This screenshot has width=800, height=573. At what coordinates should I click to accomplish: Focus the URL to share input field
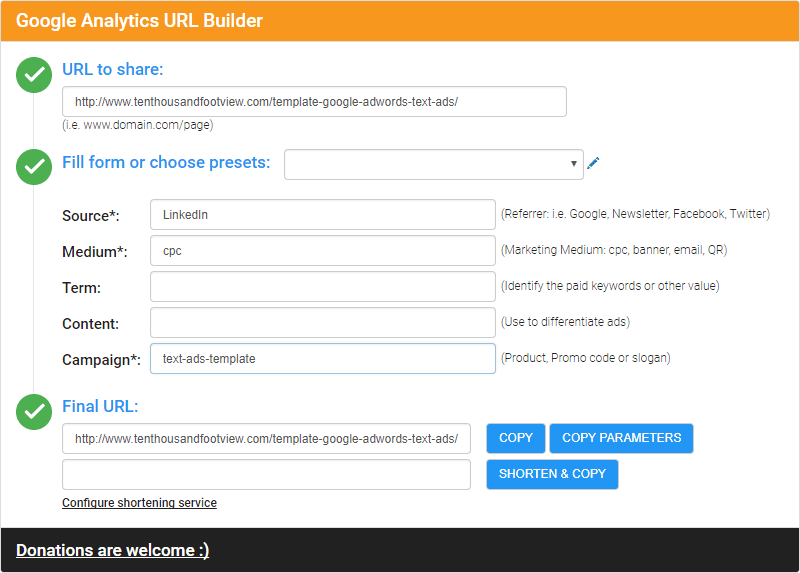(x=314, y=102)
